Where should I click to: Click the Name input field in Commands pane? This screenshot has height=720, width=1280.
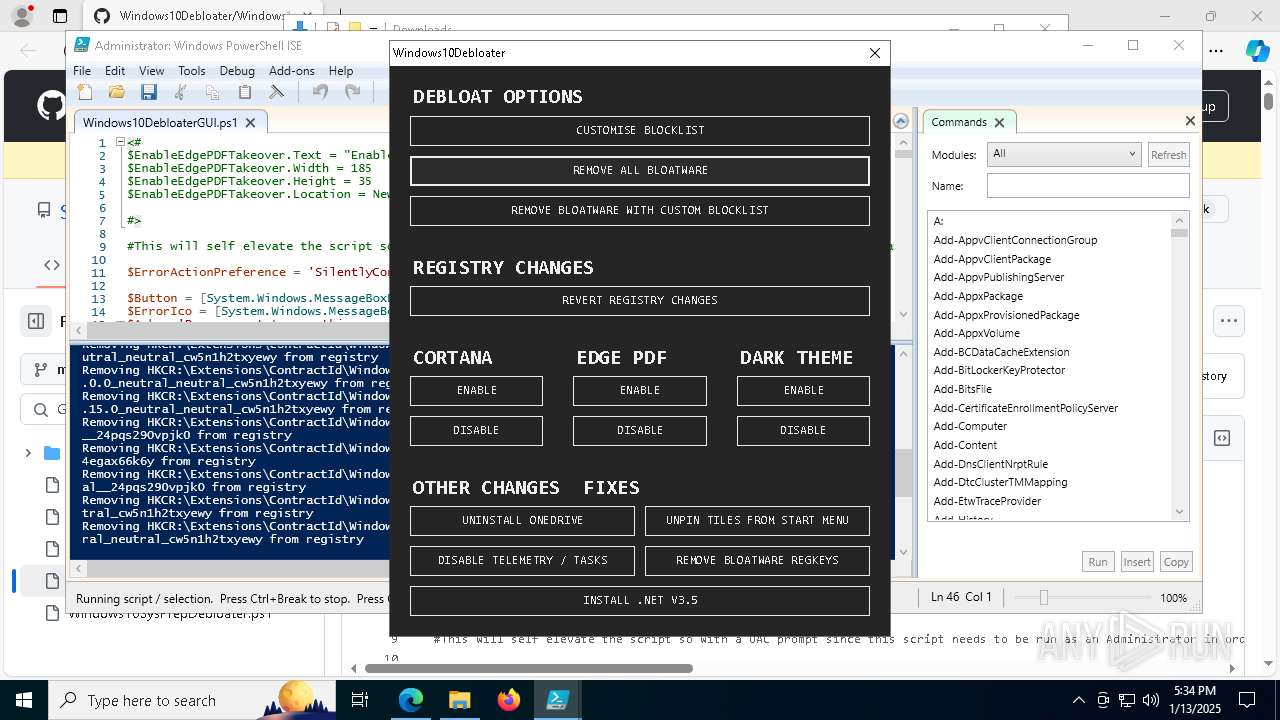(x=1088, y=186)
